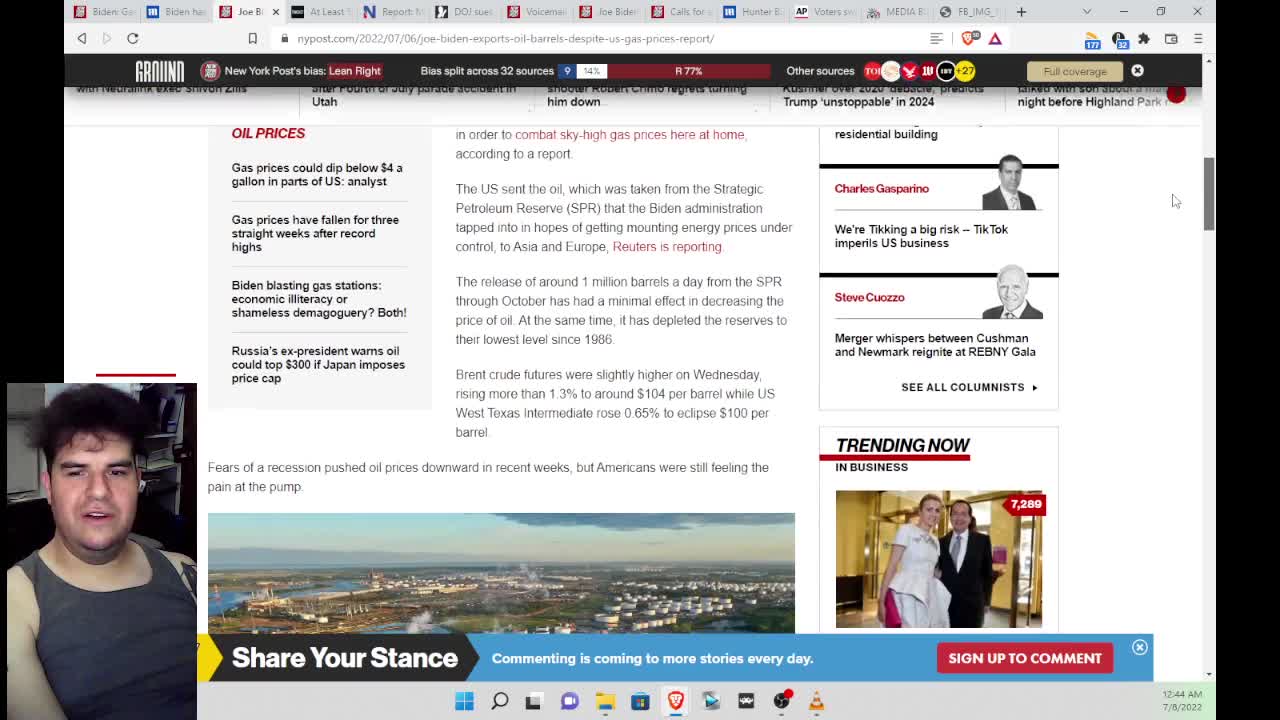Open the Charles Gasparino columnist link
1280x720 pixels.
click(x=881, y=188)
